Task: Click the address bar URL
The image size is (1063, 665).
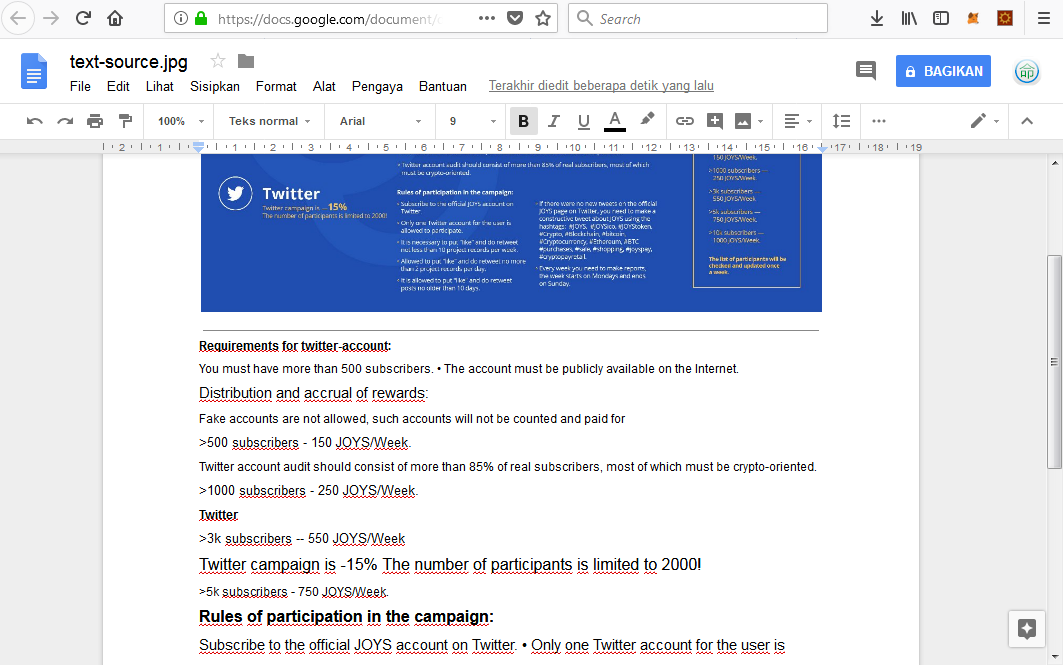Action: [329, 19]
